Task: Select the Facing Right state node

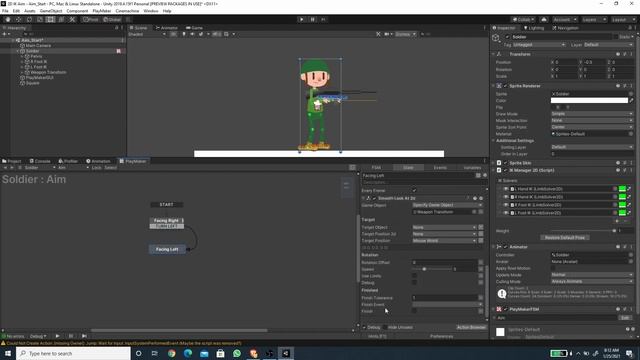Action: 167,220
